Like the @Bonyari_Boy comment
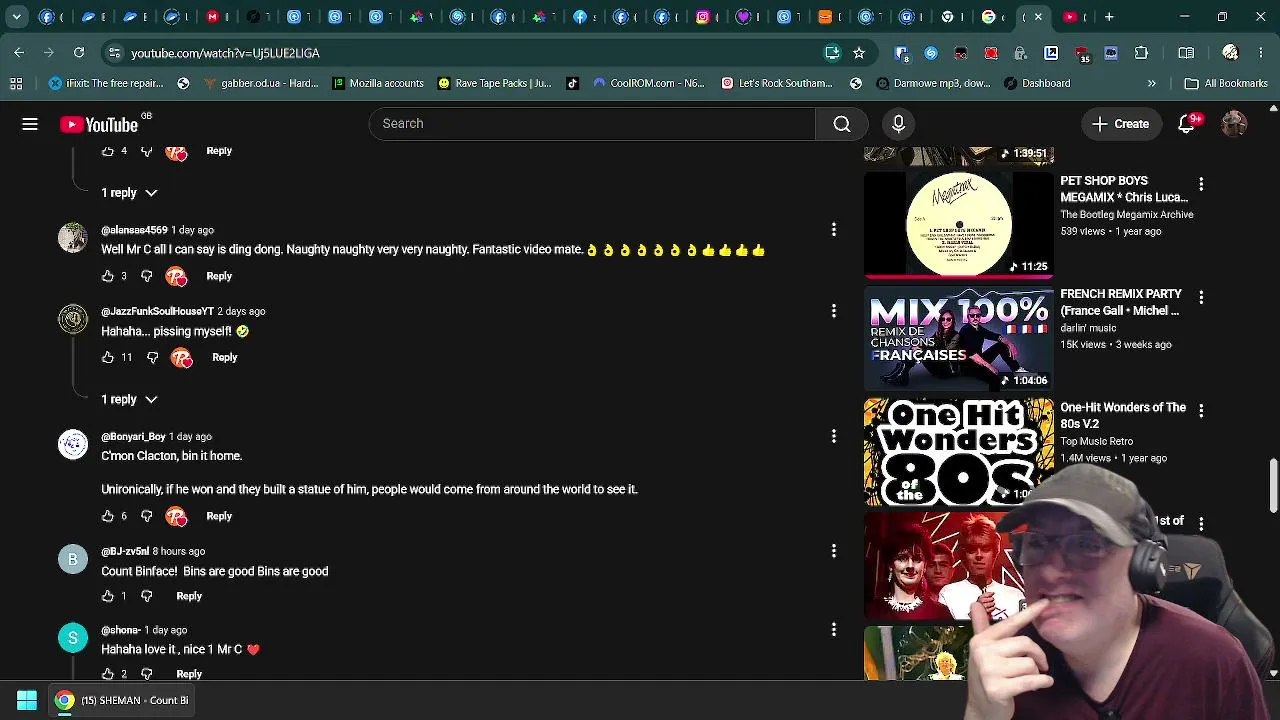Screen dimensions: 1280x720 pos(108,516)
